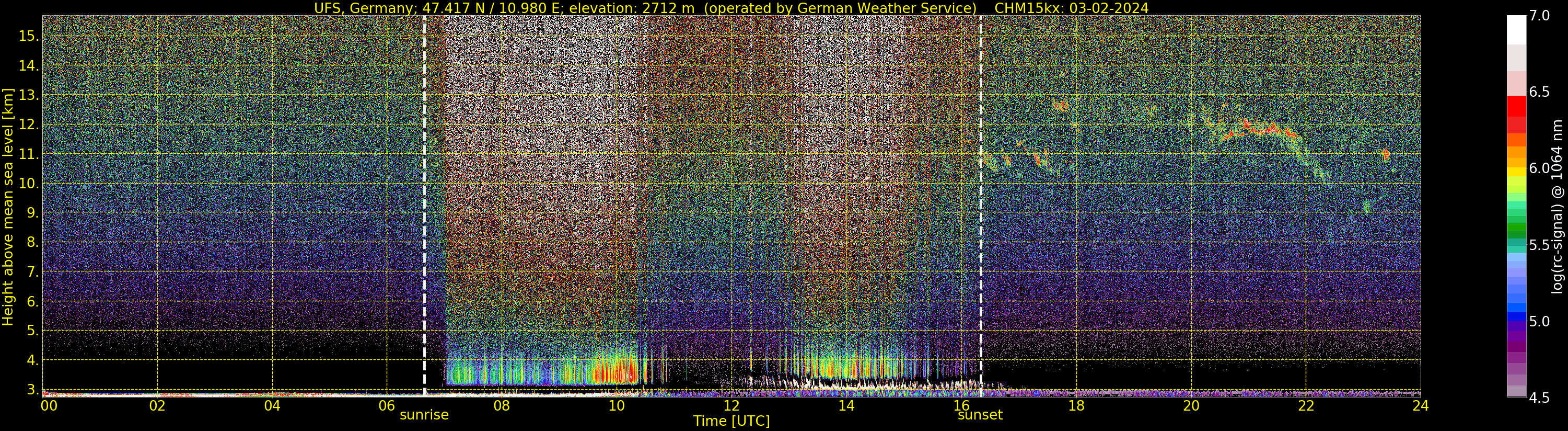Click the time axis tick label '10'
Image resolution: width=1568 pixels, height=431 pixels.
(x=617, y=405)
